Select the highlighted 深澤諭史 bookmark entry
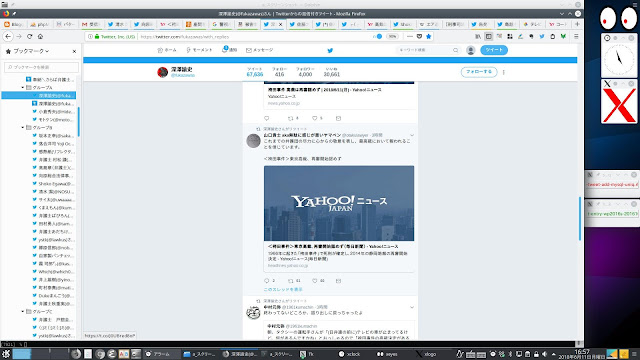The image size is (640, 360). coord(39,96)
